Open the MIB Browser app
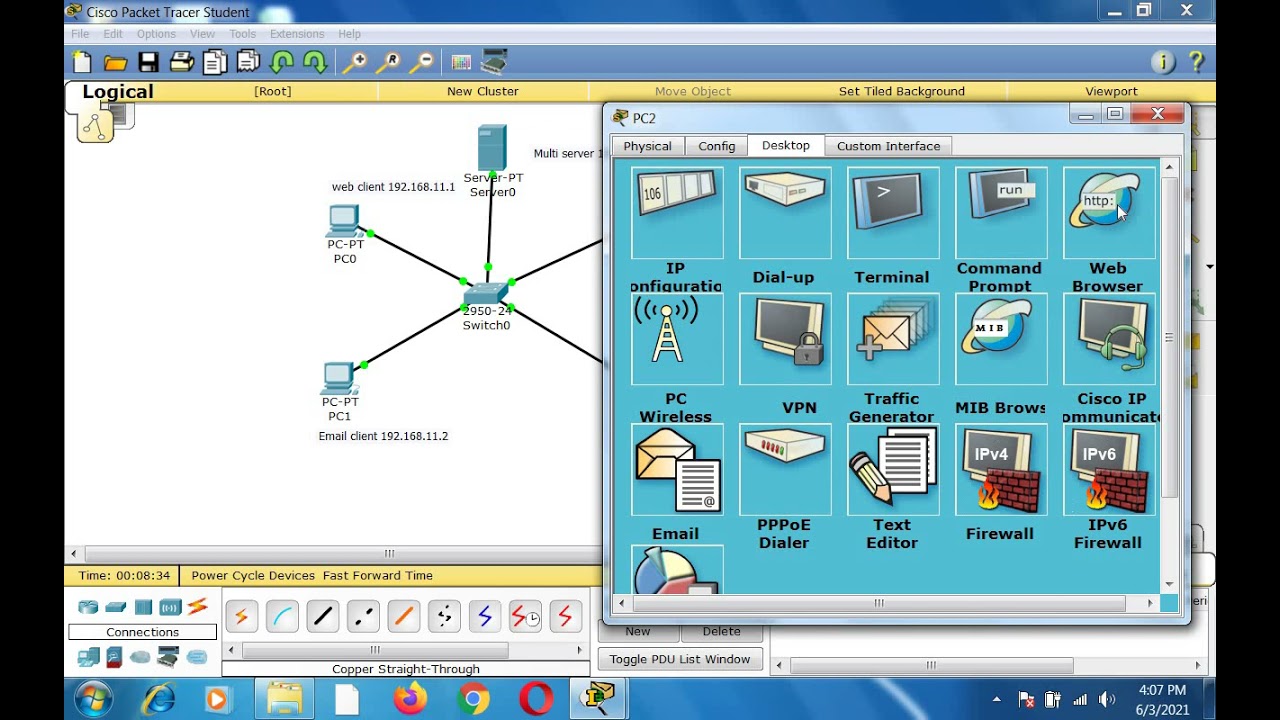Screen dimensions: 1280x720 coord(1001,339)
